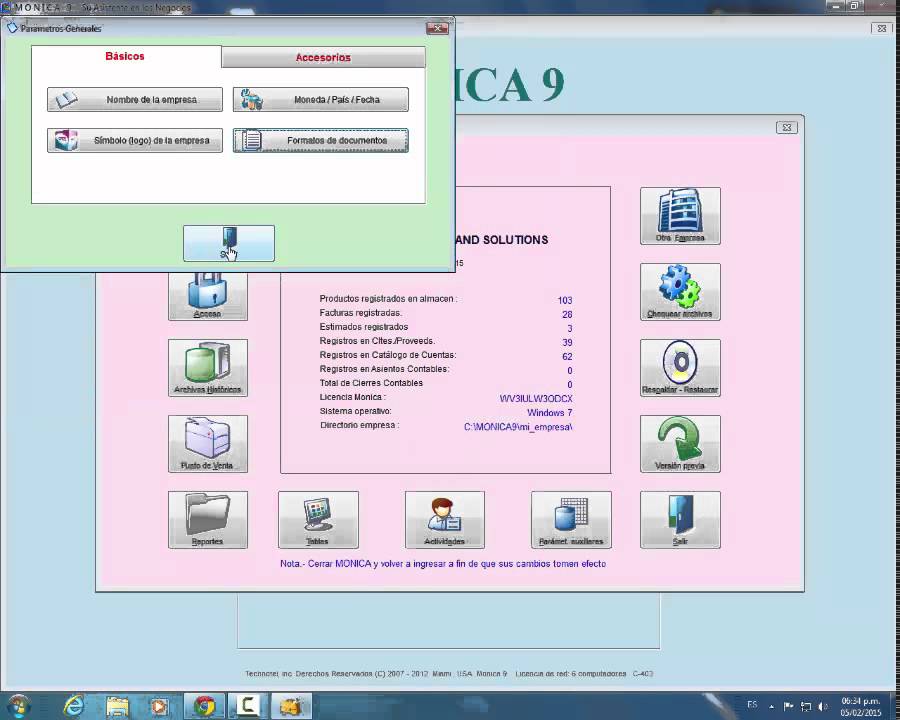Close the pink parameters panel

pyautogui.click(x=786, y=127)
